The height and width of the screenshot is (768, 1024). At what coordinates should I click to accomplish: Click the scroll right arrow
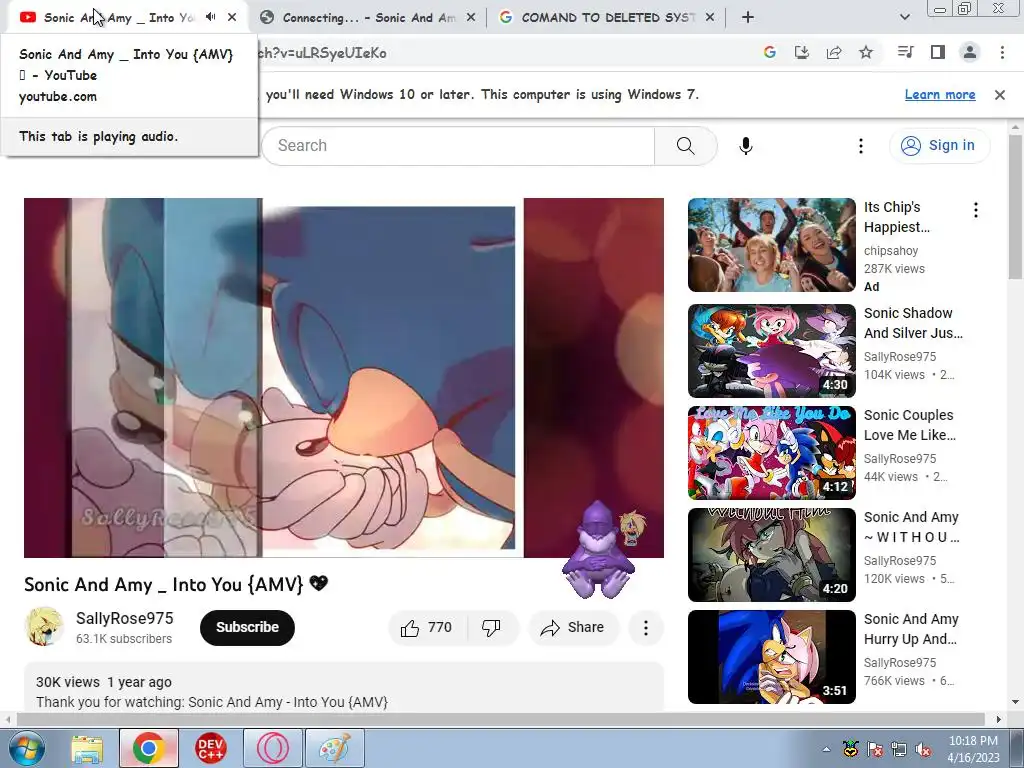tap(999, 720)
